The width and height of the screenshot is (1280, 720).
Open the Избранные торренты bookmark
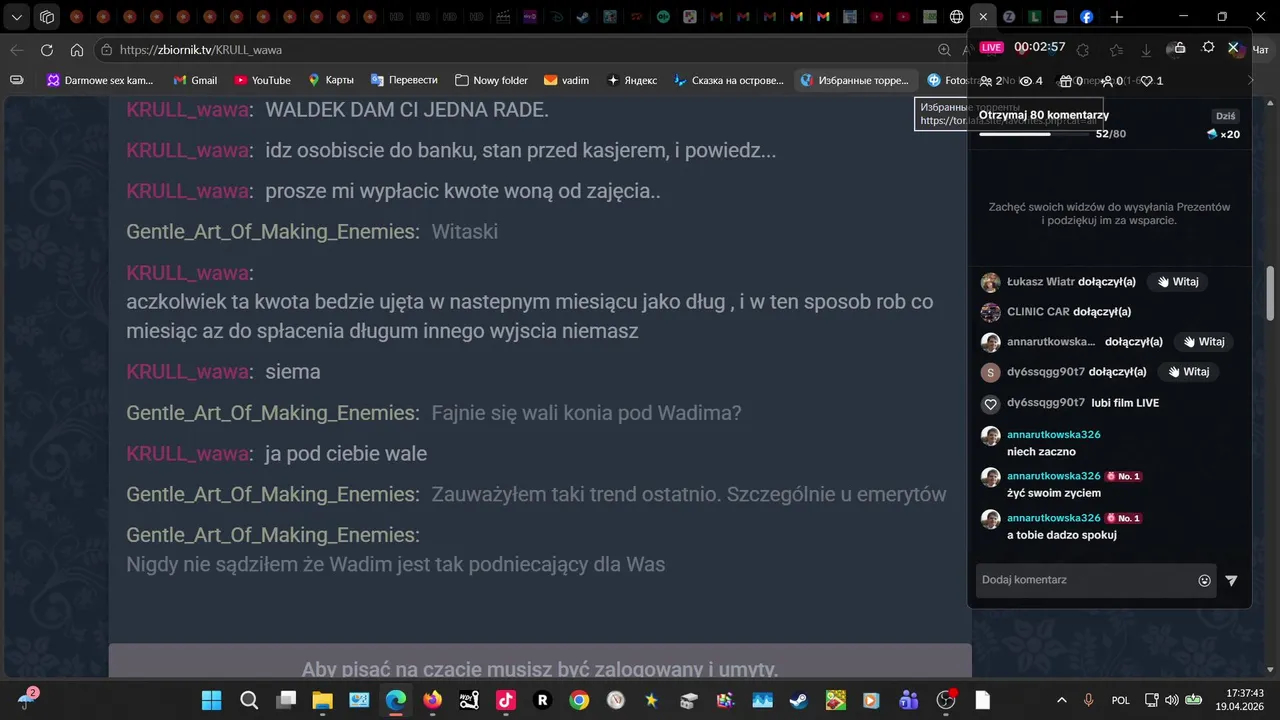pyautogui.click(x=854, y=80)
